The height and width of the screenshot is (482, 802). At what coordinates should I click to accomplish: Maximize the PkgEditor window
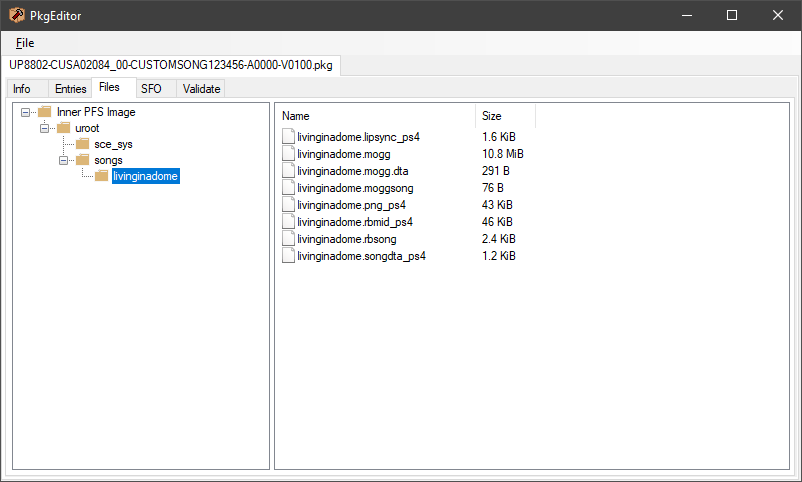click(732, 15)
